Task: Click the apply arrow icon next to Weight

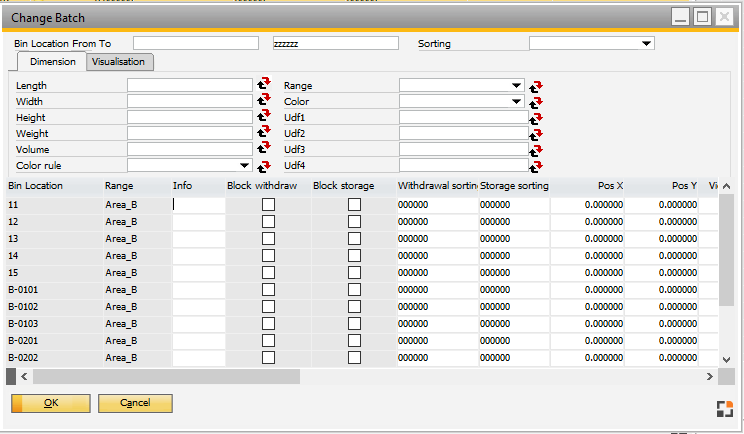Action: (264, 134)
